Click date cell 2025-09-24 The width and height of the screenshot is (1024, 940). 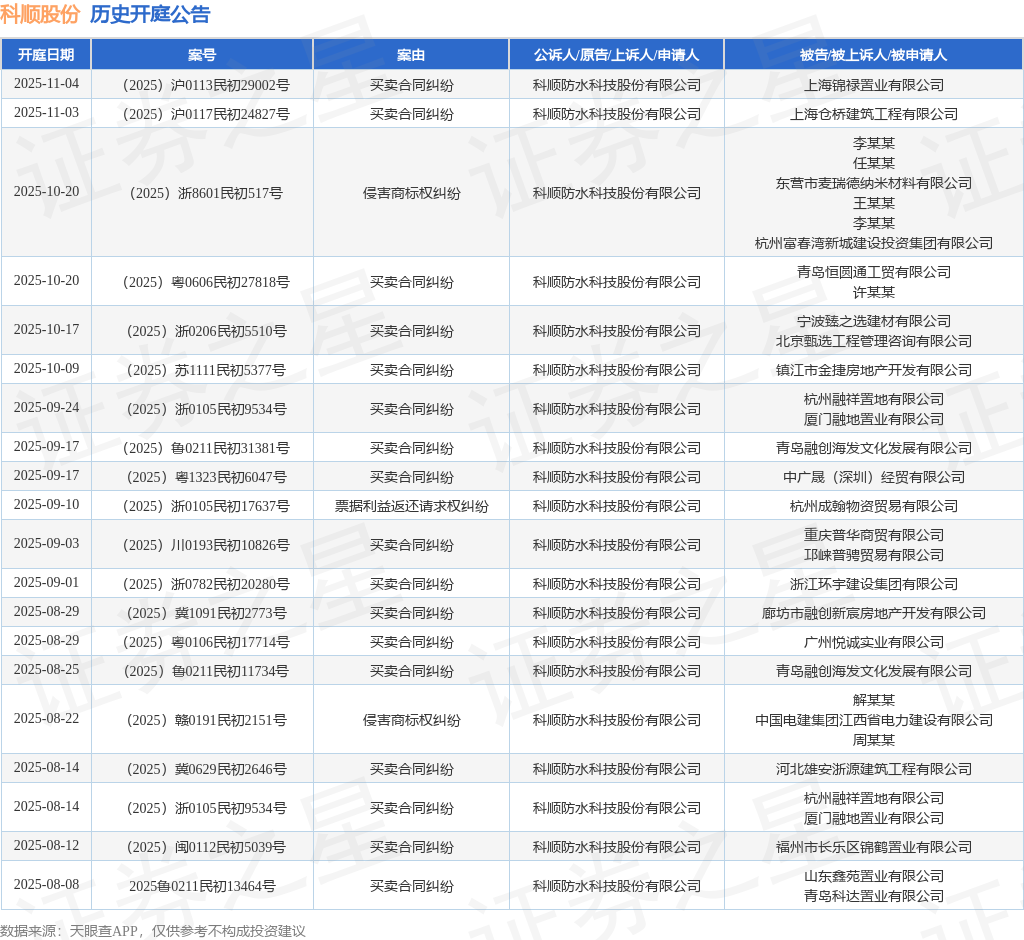tap(46, 407)
